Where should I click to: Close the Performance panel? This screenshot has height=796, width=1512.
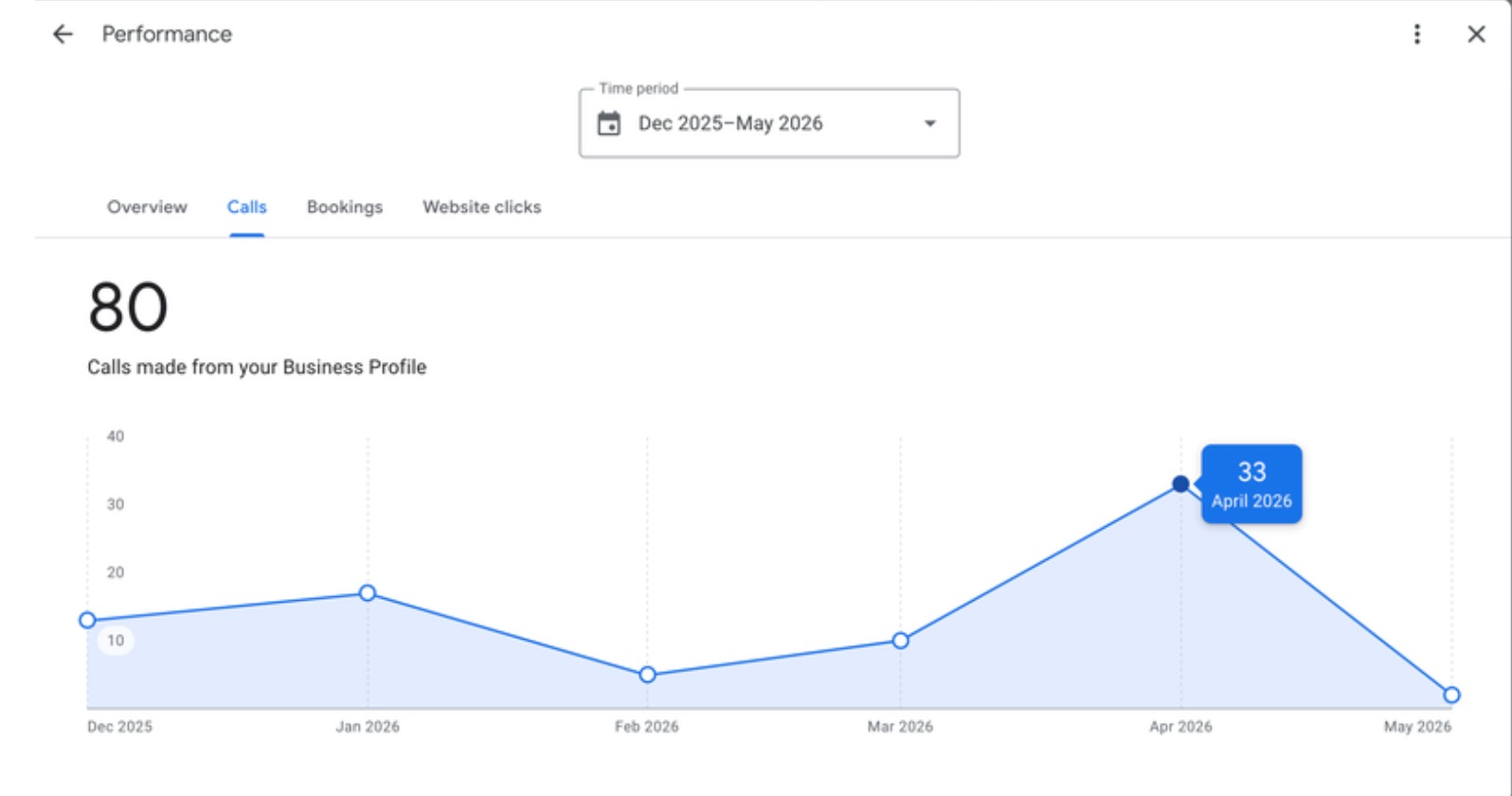1476,34
